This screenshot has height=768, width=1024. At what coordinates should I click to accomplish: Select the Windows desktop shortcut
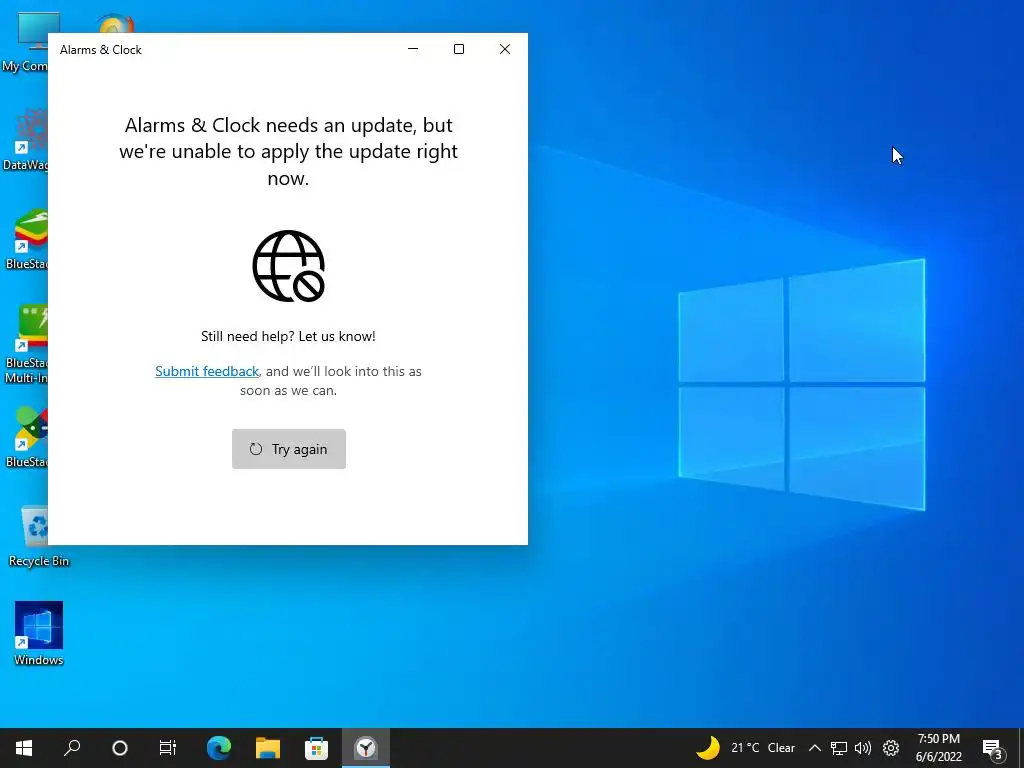[39, 633]
